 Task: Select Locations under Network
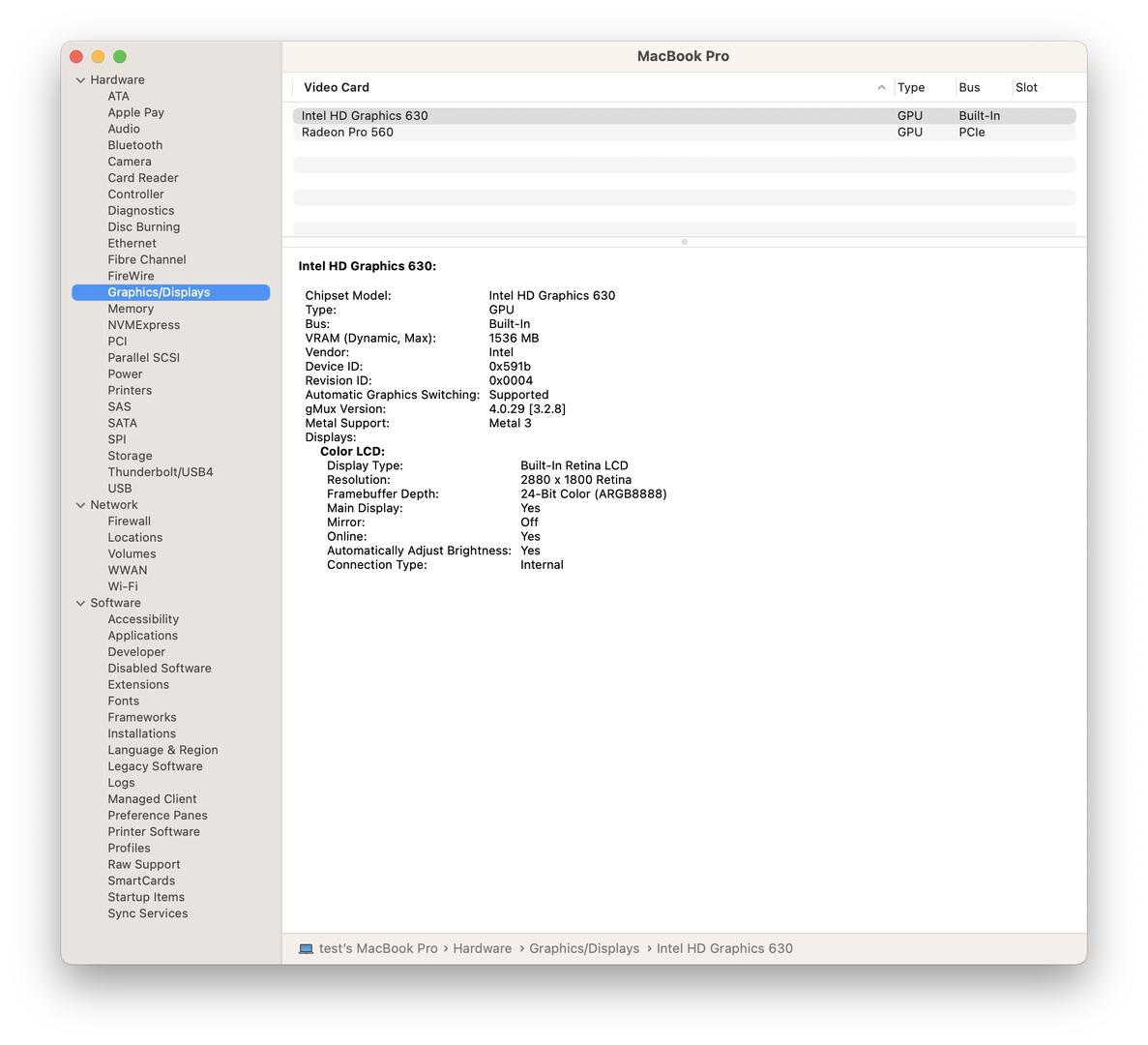point(134,538)
